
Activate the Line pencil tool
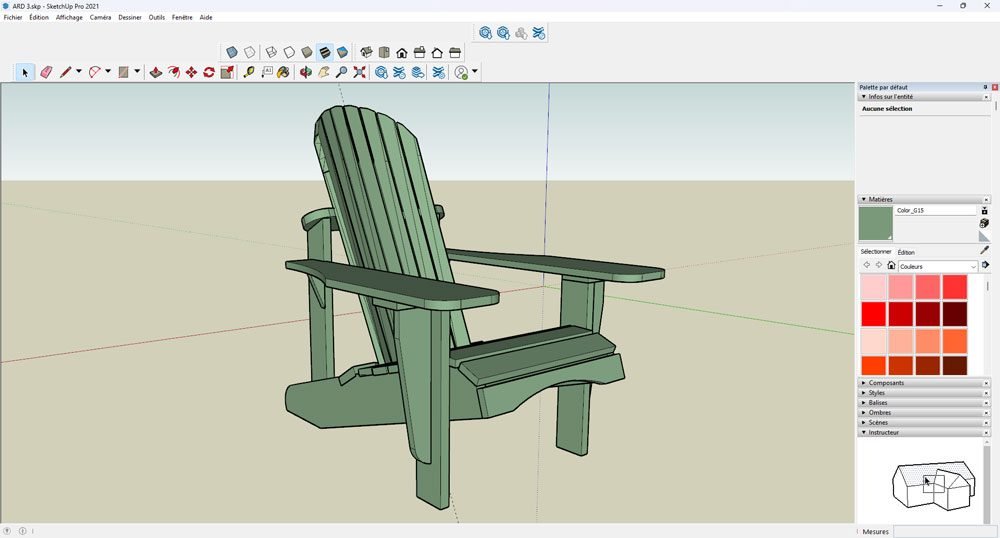point(65,73)
